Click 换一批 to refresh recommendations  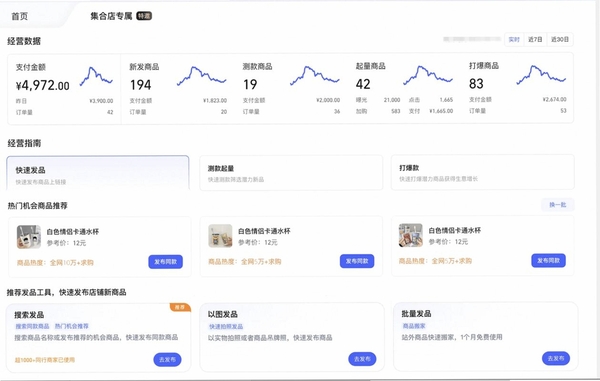(558, 205)
